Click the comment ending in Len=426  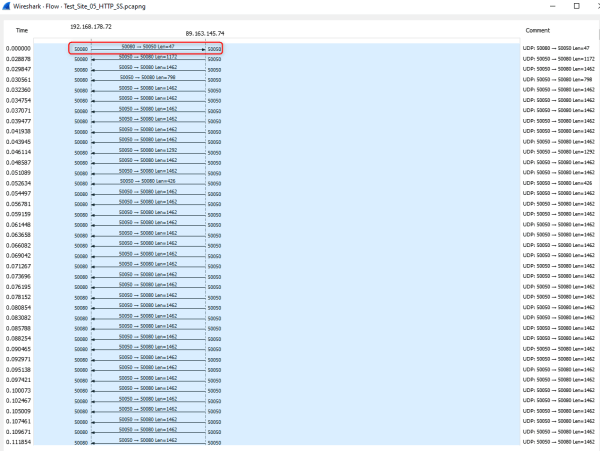[x=556, y=183]
